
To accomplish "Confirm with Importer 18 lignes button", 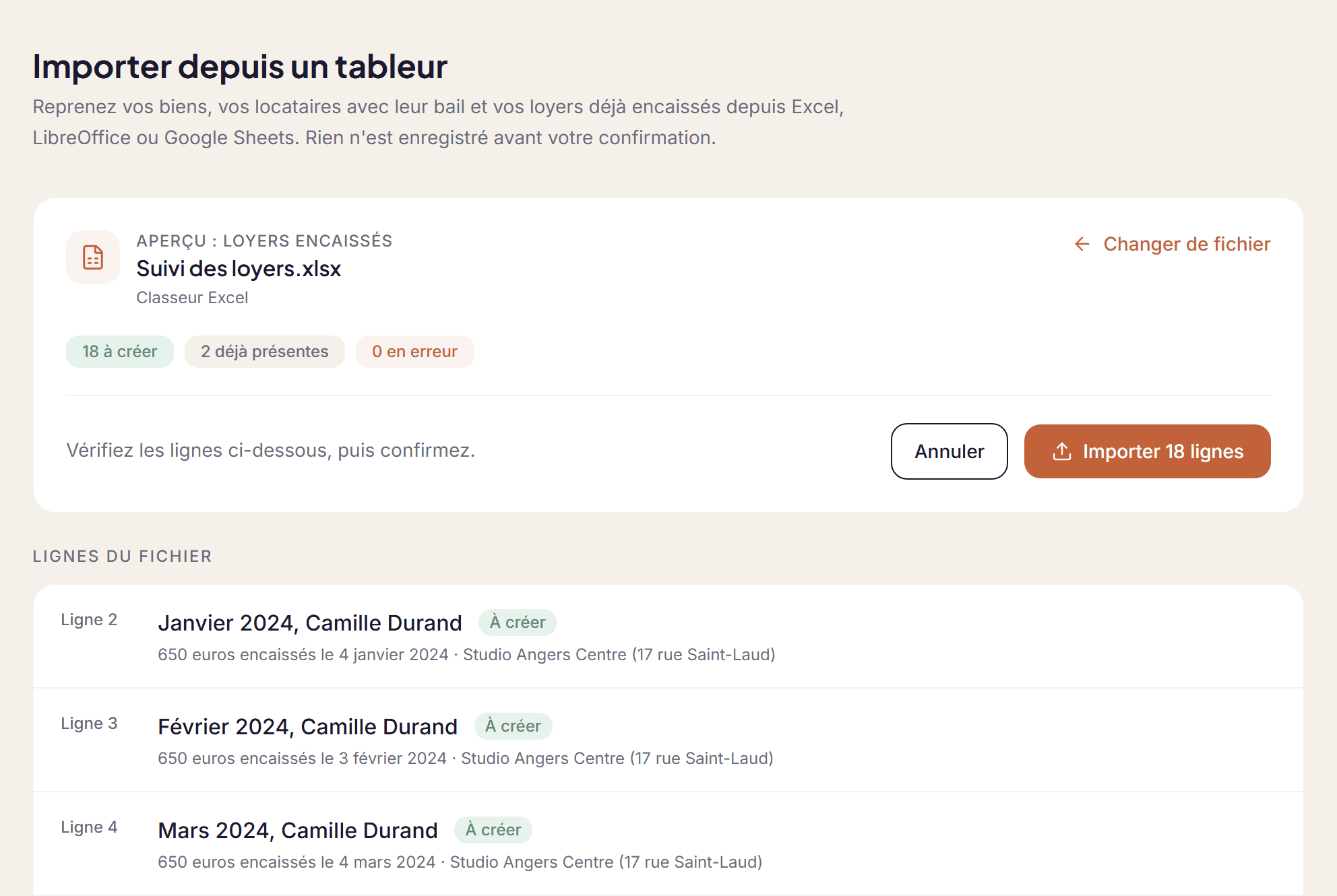I will coord(1147,451).
